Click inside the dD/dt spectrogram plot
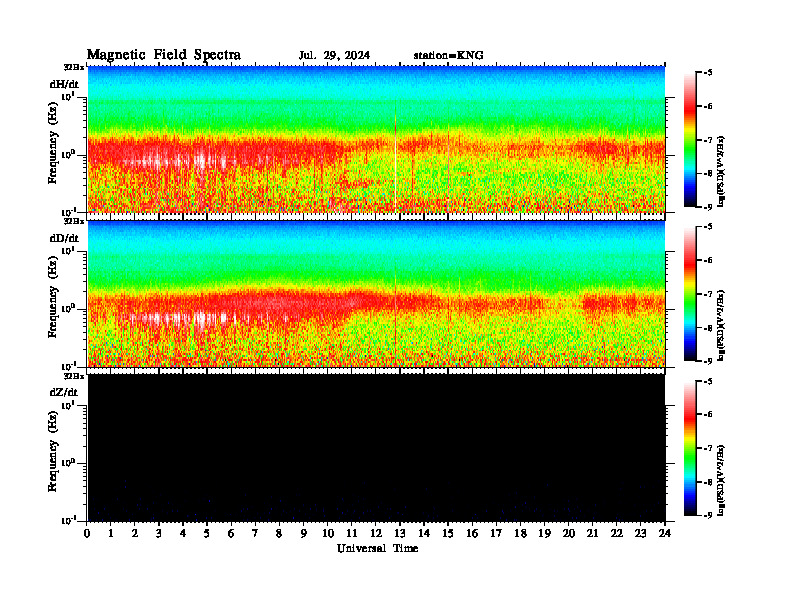This screenshot has width=792, height=612. point(376,293)
